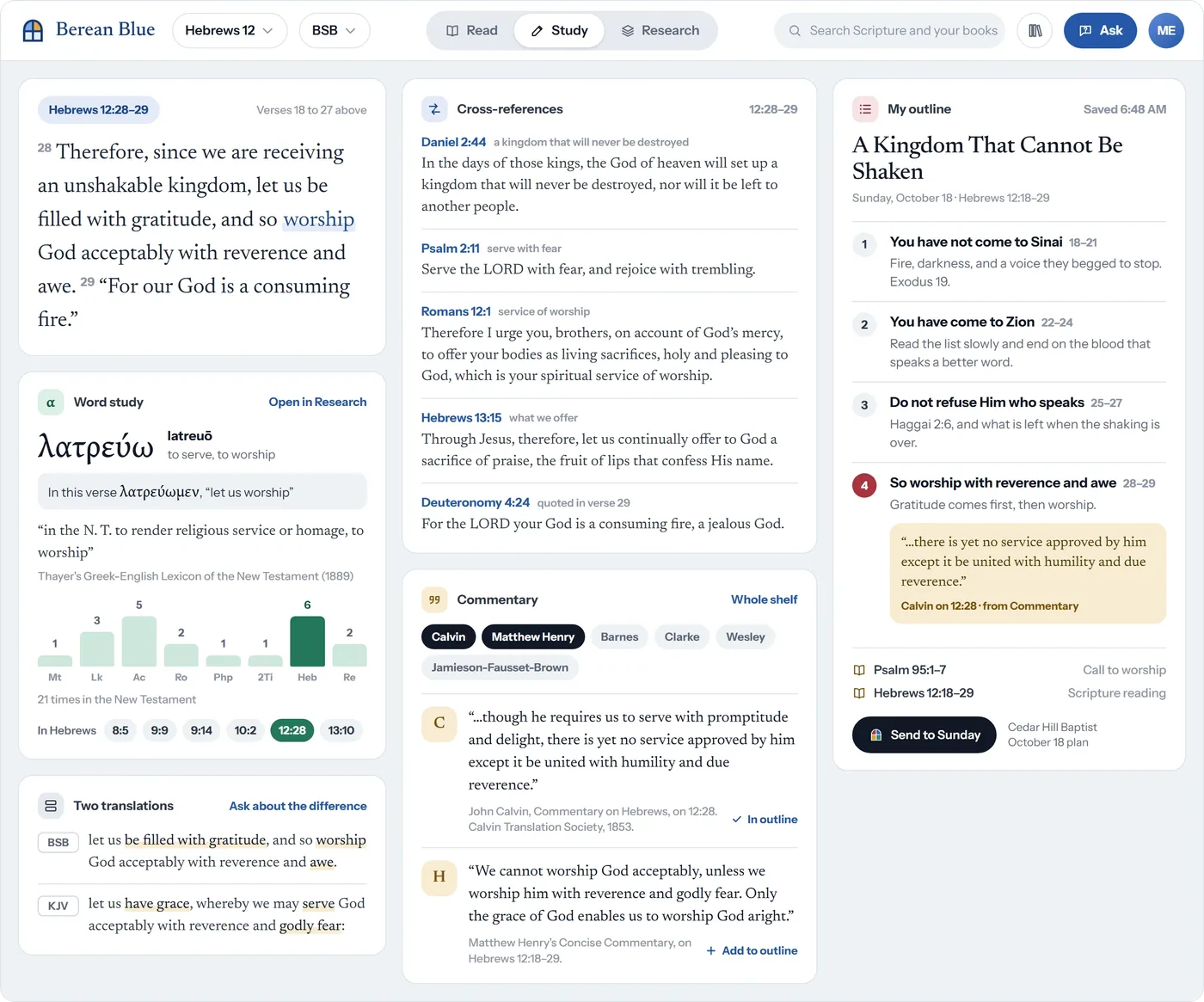The height and width of the screenshot is (1002, 1204).
Task: Select the Heb bar in word chart
Action: [x=307, y=641]
